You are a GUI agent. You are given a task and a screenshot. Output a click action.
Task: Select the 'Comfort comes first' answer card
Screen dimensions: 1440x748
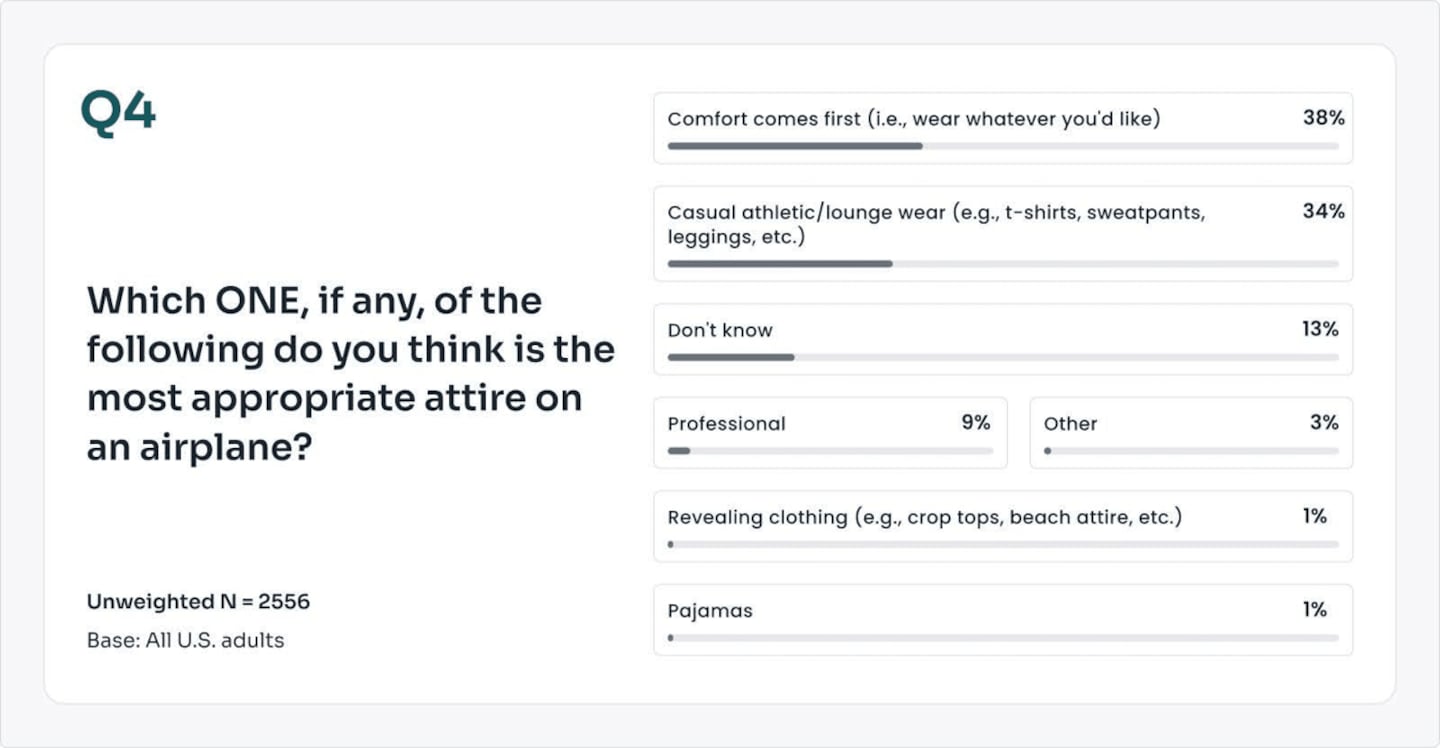[x=1003, y=128]
